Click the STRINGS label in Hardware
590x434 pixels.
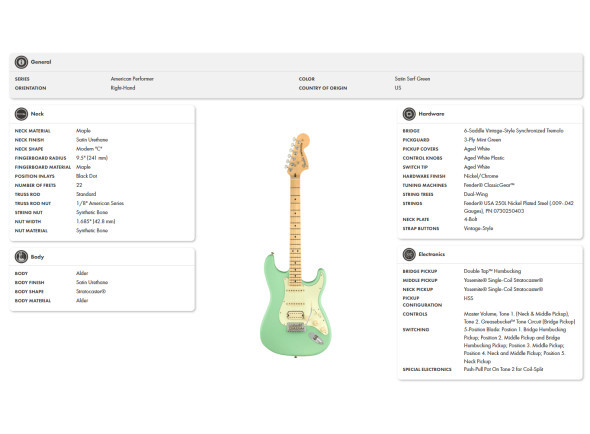[412, 203]
